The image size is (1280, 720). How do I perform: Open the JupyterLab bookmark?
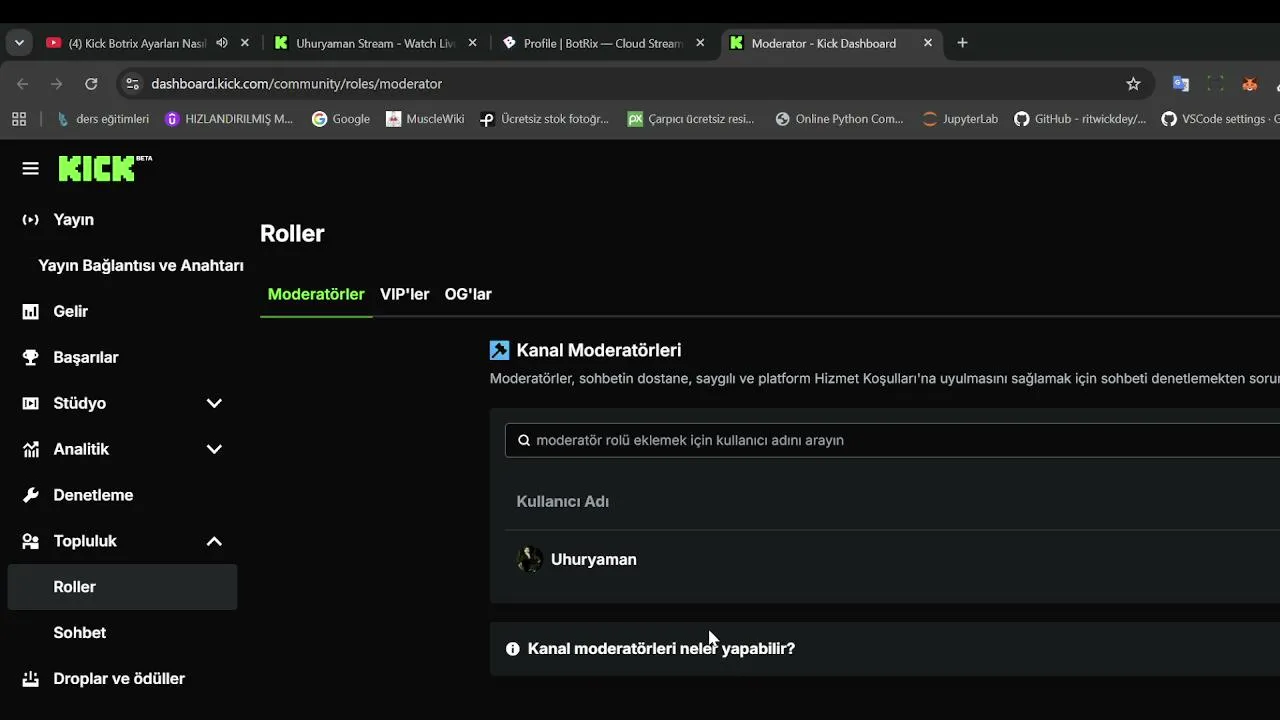pos(960,119)
